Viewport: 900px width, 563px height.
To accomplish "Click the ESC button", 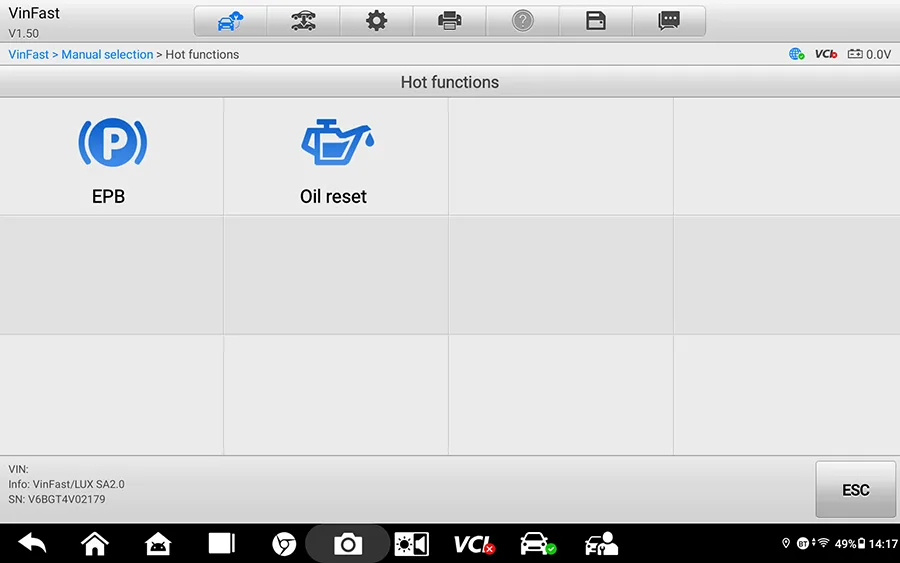I will tap(855, 490).
